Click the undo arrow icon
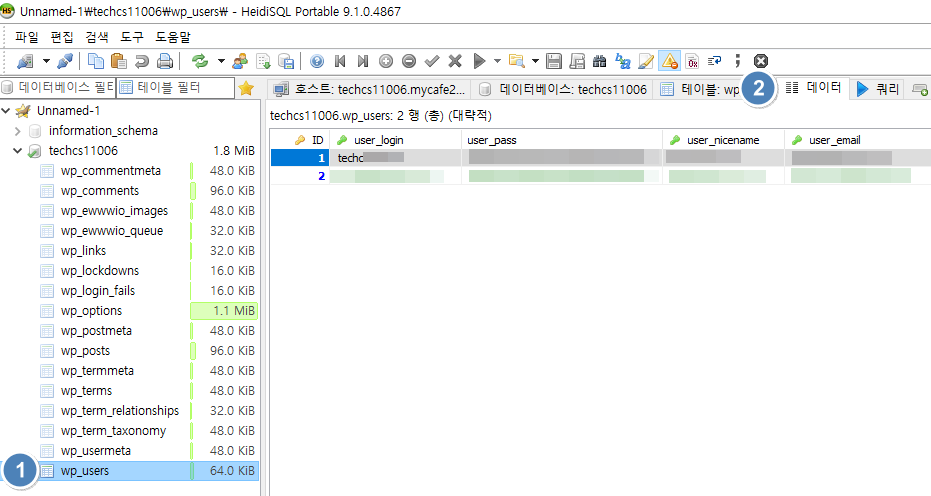The width and height of the screenshot is (931, 496). 142,61
